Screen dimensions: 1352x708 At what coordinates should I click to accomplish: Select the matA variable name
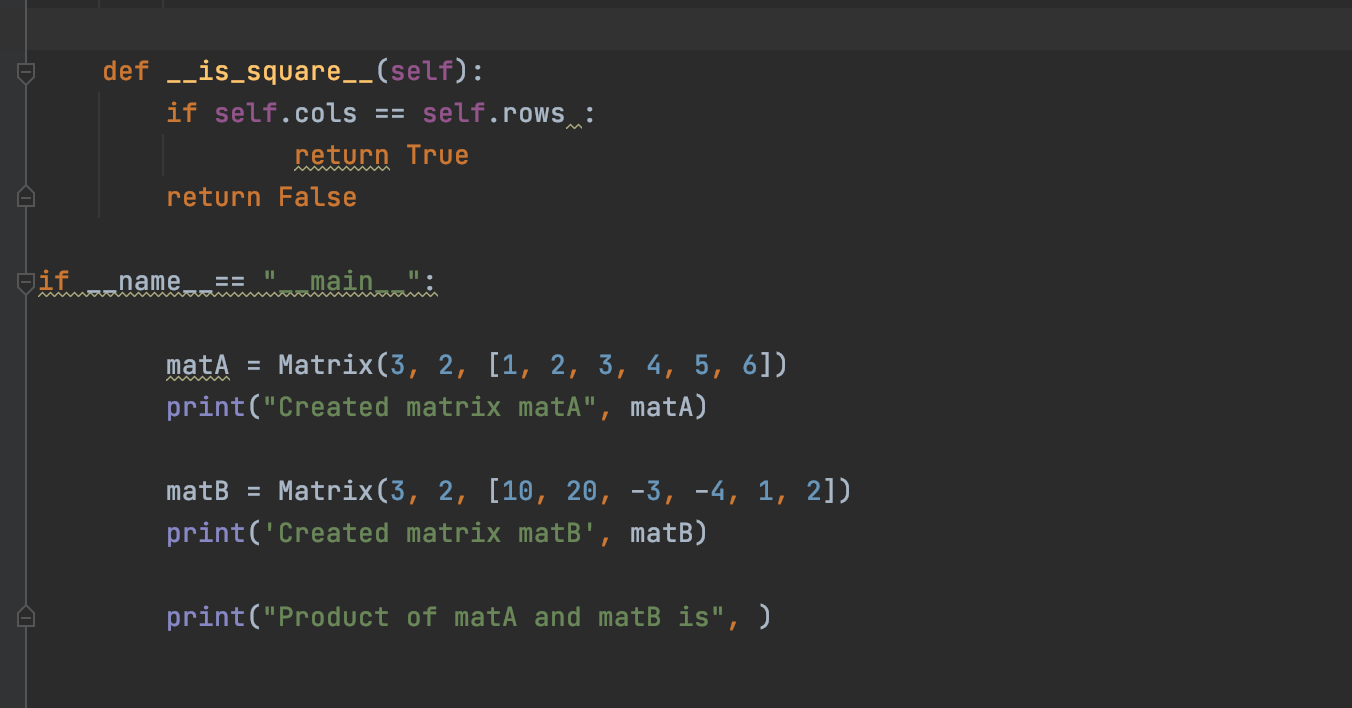pos(196,364)
